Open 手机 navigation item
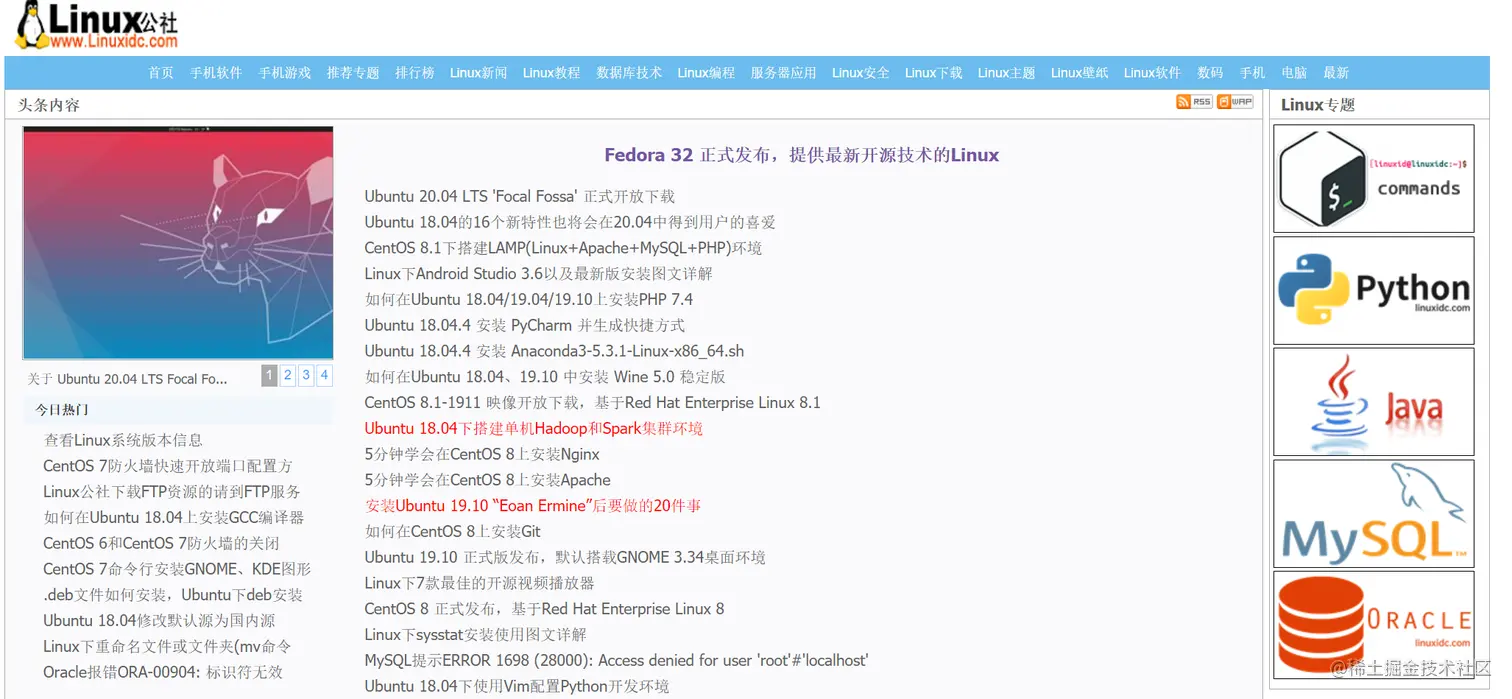This screenshot has height=699, width=1512. coord(1252,73)
